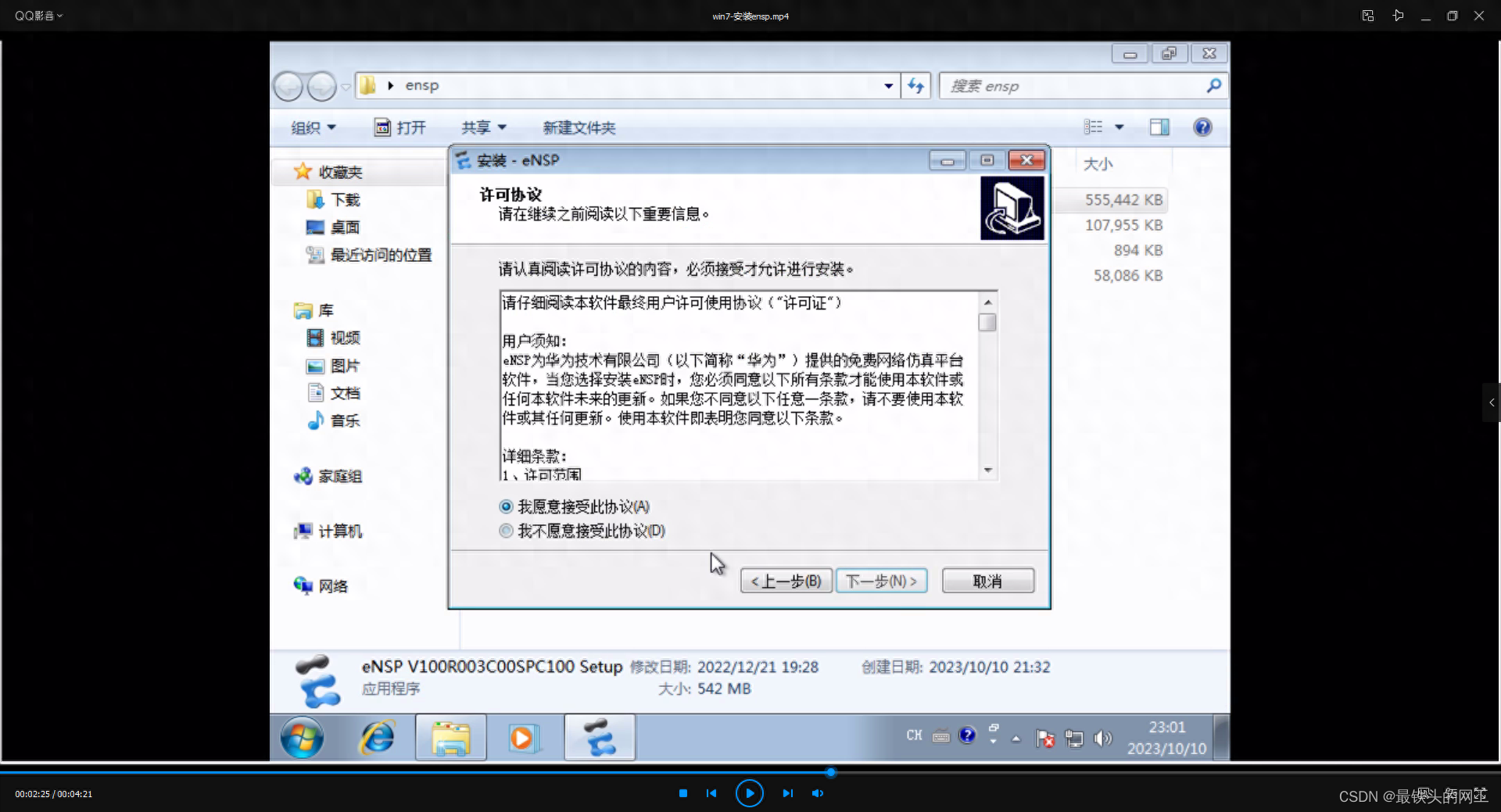Expand the right side playlist panel
This screenshot has height=812, width=1501.
point(1492,402)
